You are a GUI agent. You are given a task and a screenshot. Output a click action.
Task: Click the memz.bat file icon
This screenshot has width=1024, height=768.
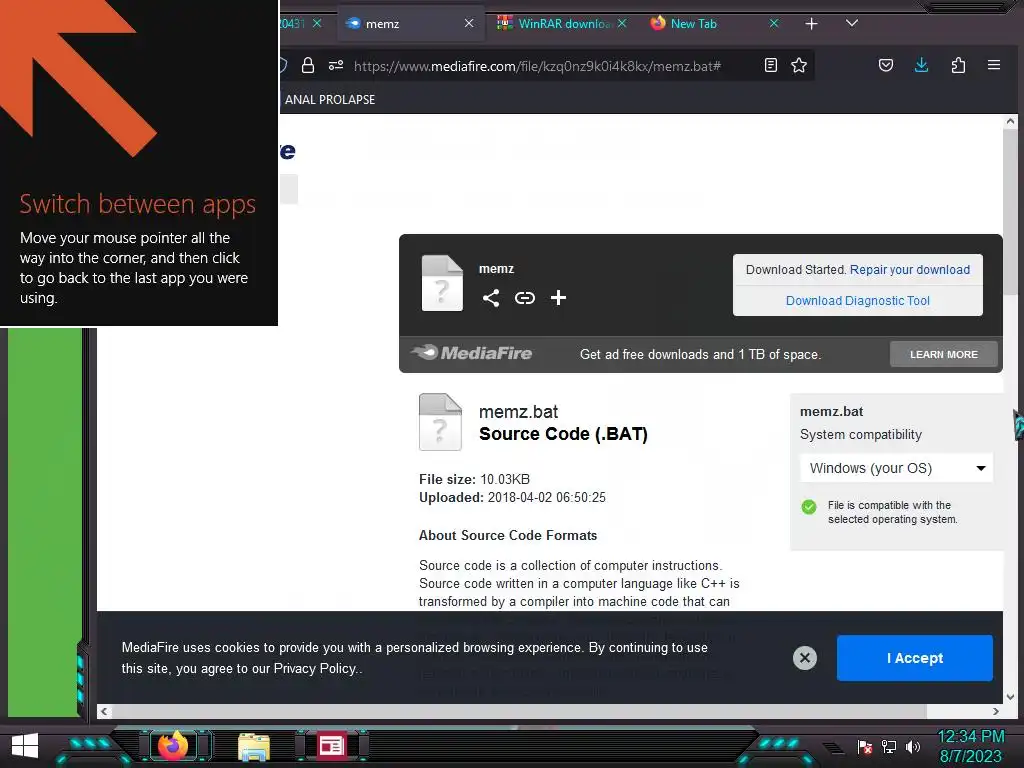pyautogui.click(x=440, y=422)
